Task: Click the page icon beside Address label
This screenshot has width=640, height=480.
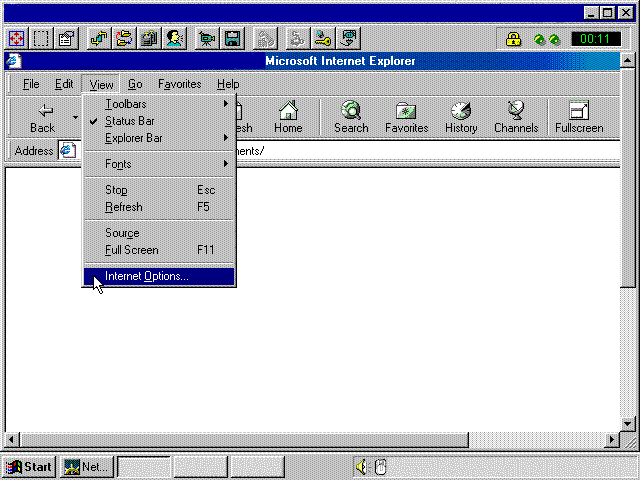Action: (67, 151)
